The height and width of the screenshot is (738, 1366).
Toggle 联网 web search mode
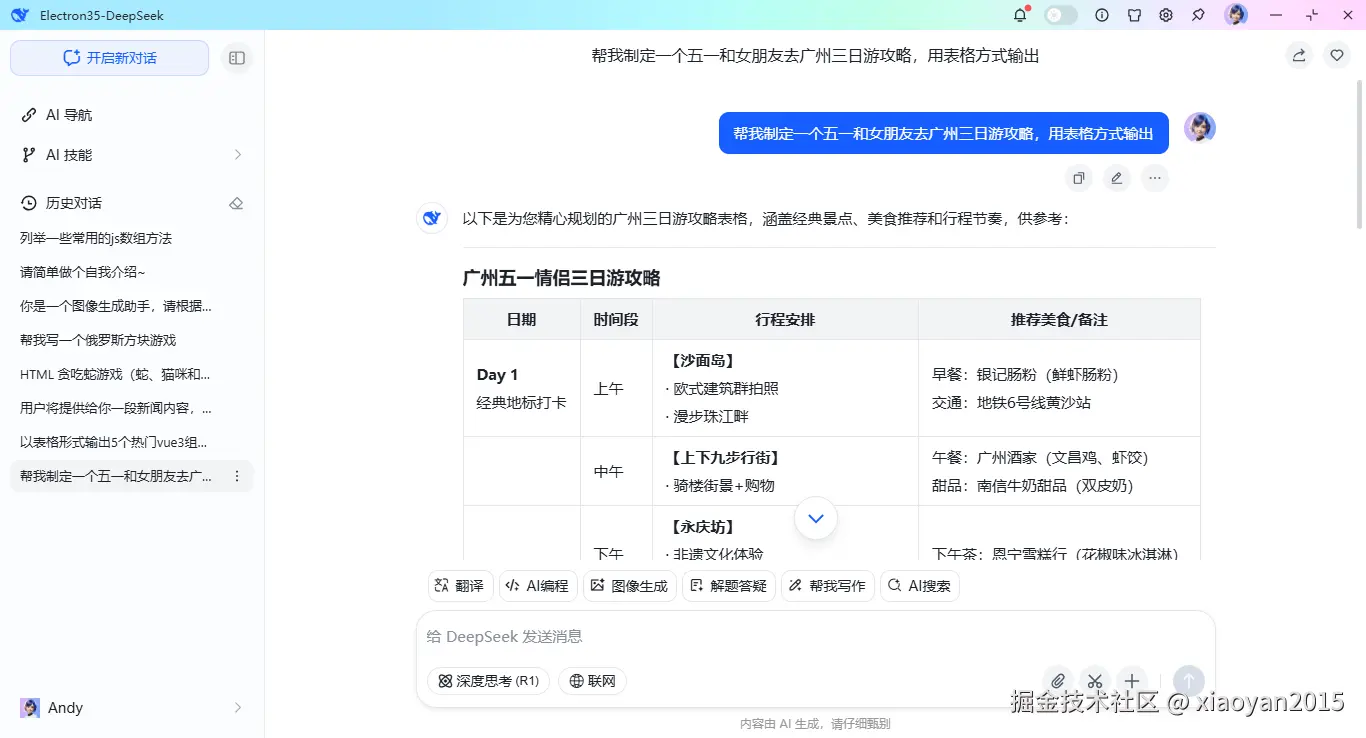(592, 681)
